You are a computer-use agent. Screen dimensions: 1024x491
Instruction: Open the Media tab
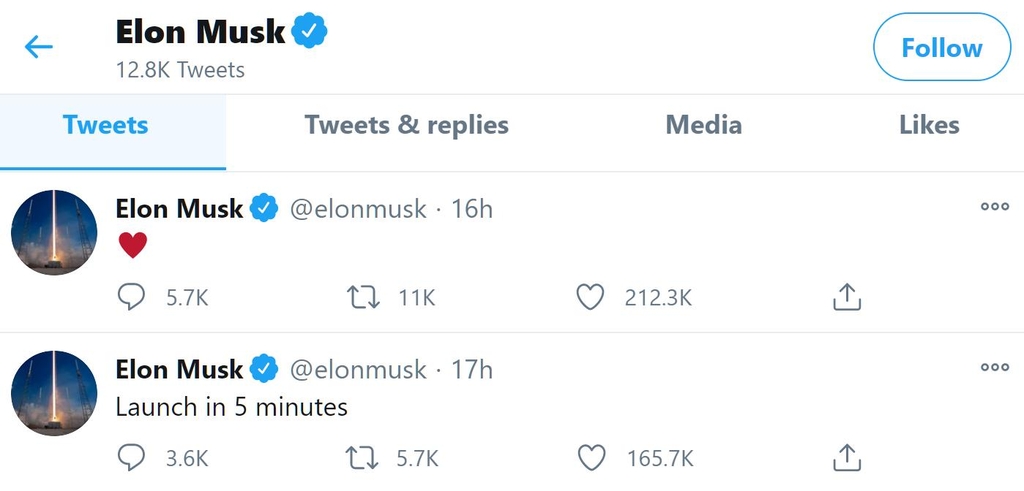click(703, 125)
